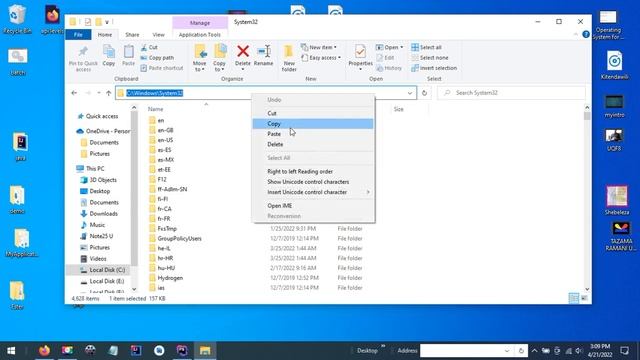The height and width of the screenshot is (360, 640).
Task: Go up one folder level arrow
Action: 109,93
